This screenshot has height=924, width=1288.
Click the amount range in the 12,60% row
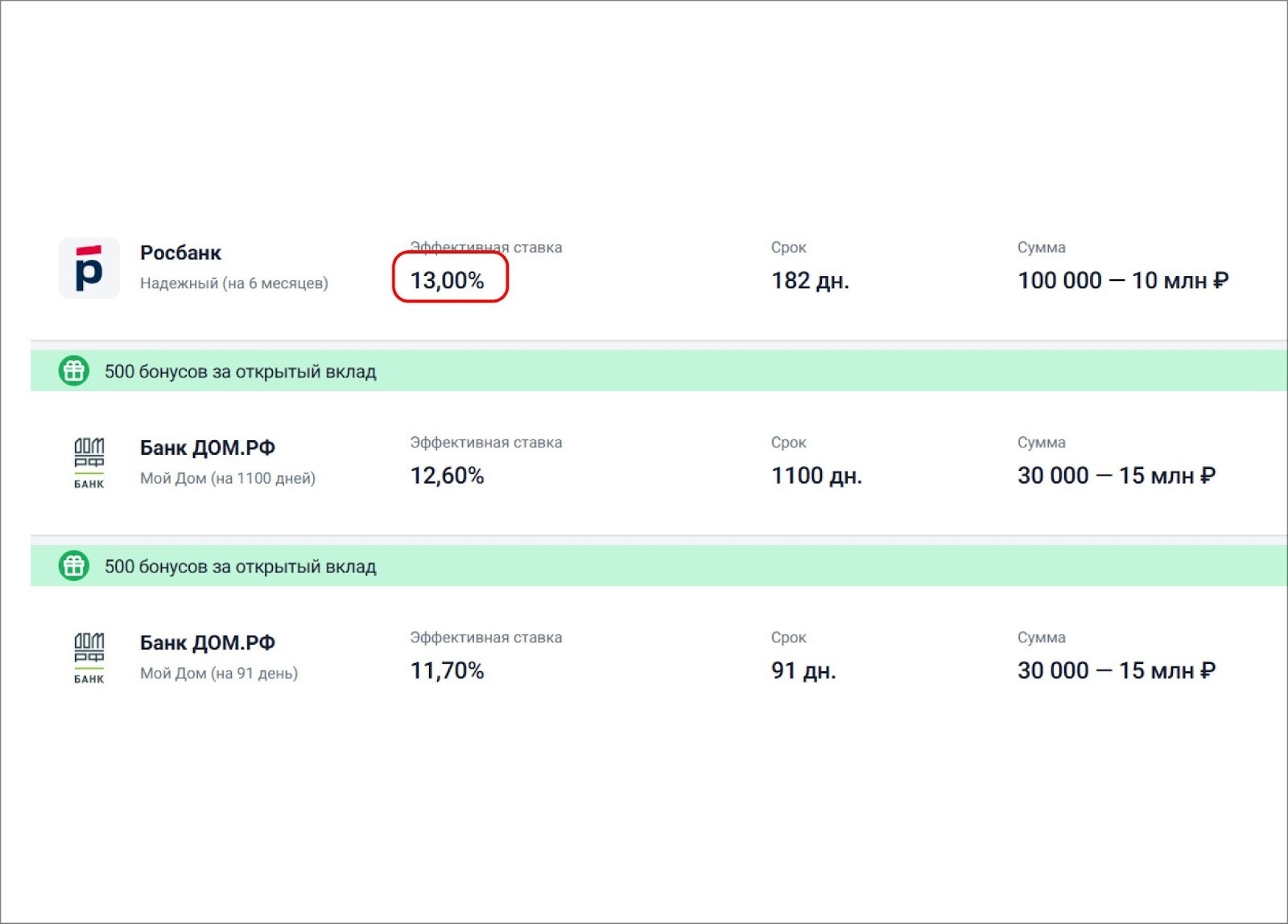[1116, 476]
